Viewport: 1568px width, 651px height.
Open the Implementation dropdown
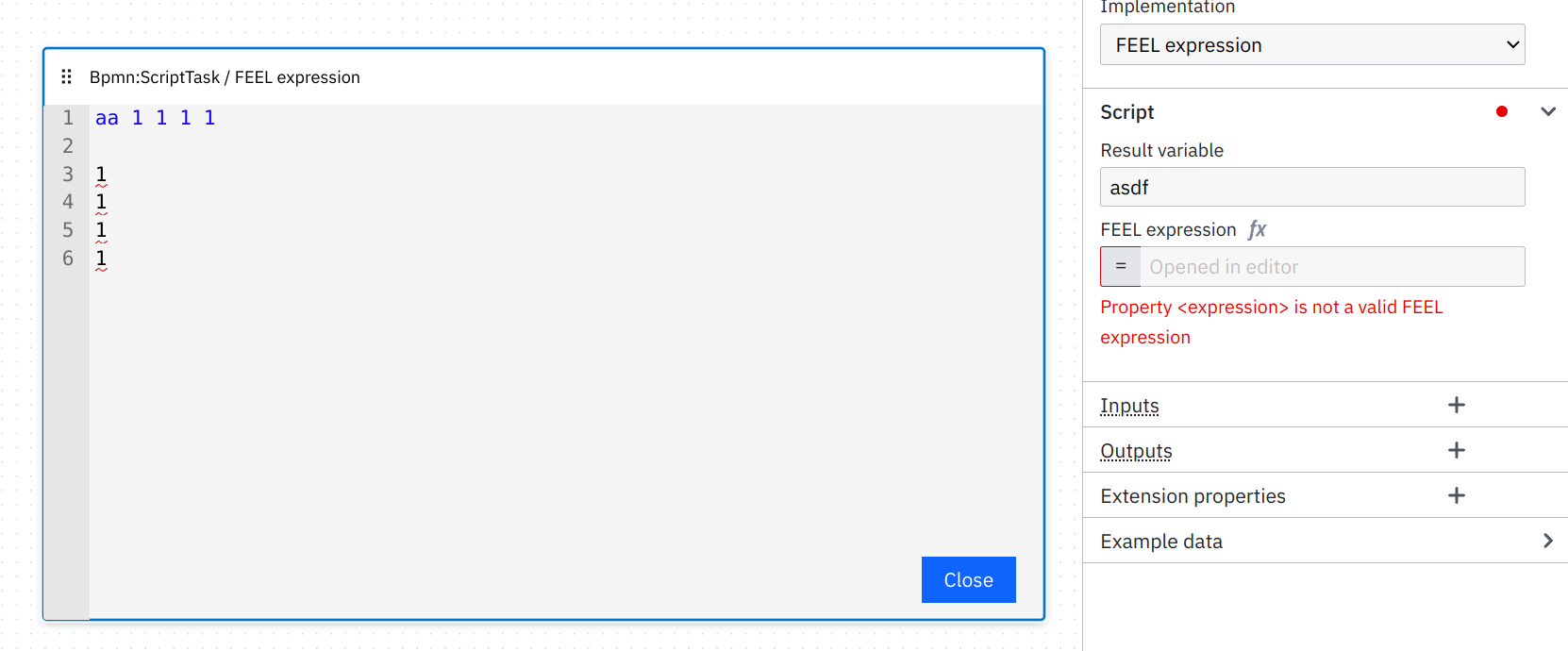coord(1311,44)
